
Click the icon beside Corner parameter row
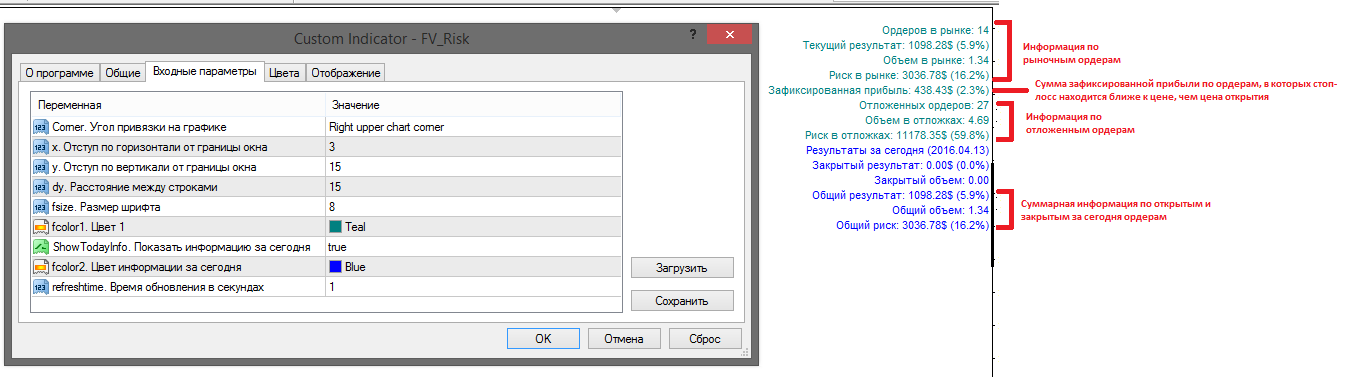41,127
